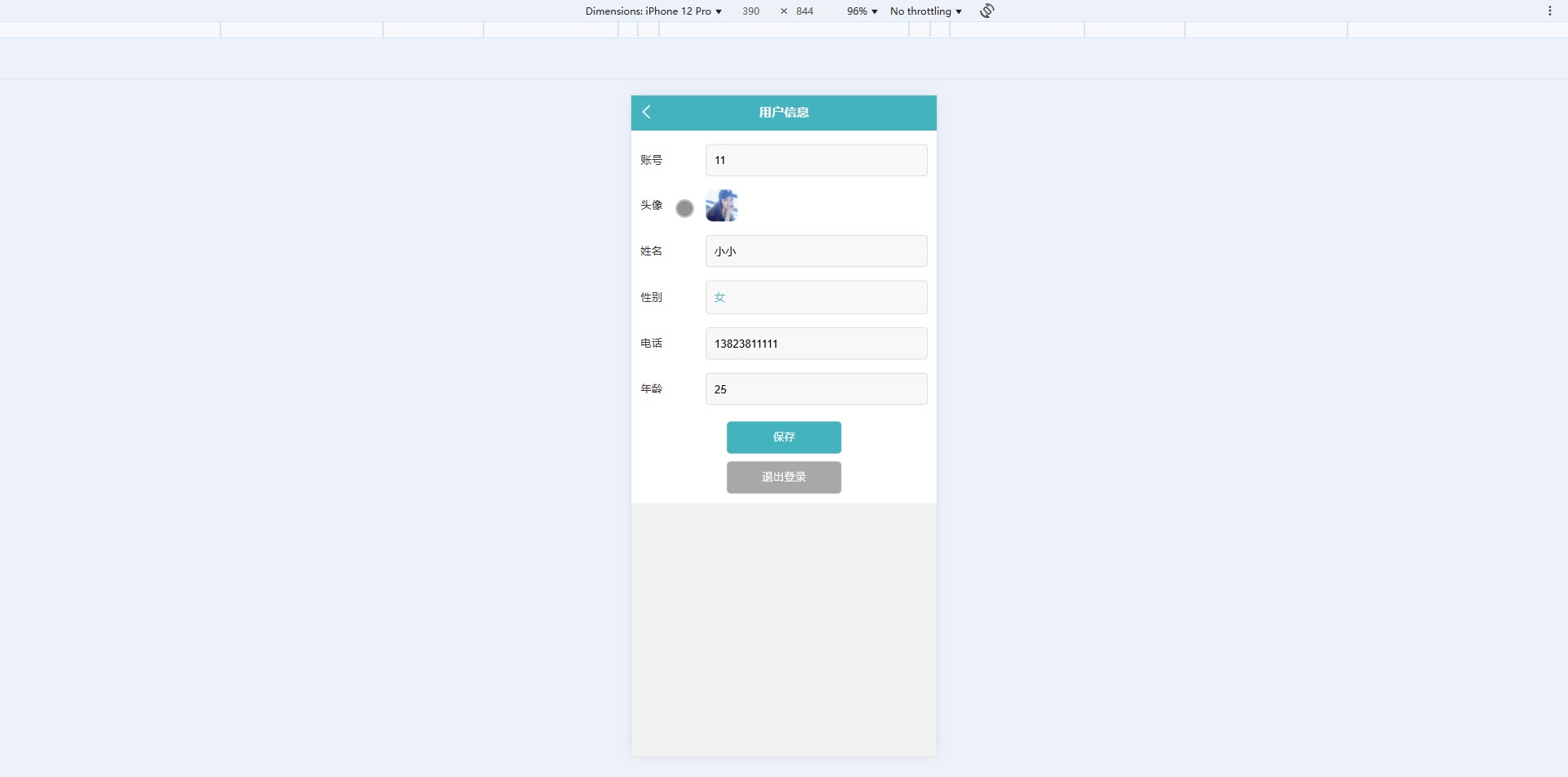1568x777 pixels.
Task: Go back using the header arrow
Action: [x=646, y=112]
